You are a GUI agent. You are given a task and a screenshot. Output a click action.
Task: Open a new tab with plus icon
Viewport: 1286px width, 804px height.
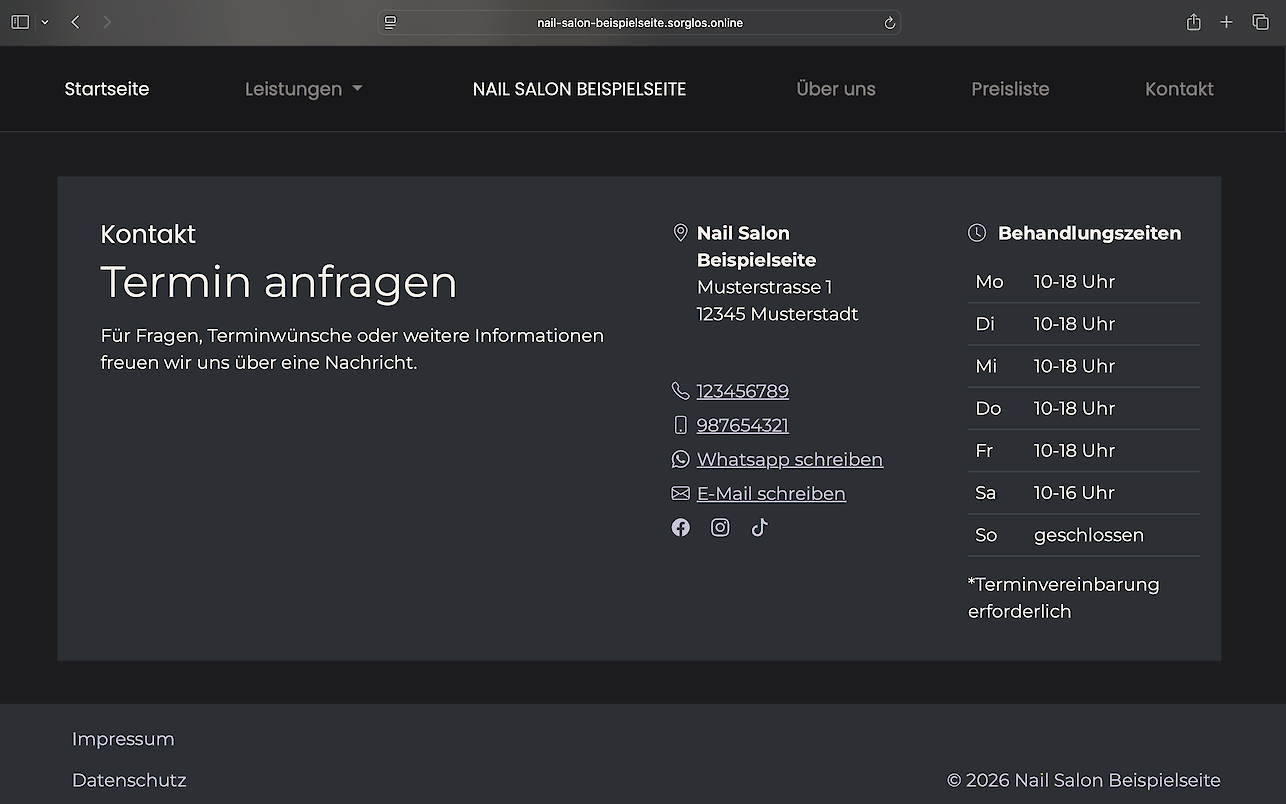tap(1226, 22)
